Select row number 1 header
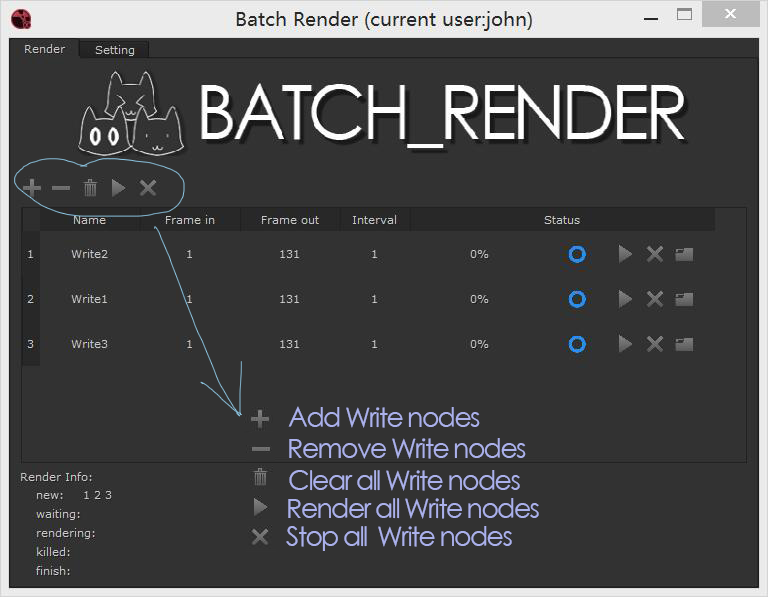The height and width of the screenshot is (597, 768). [30, 254]
